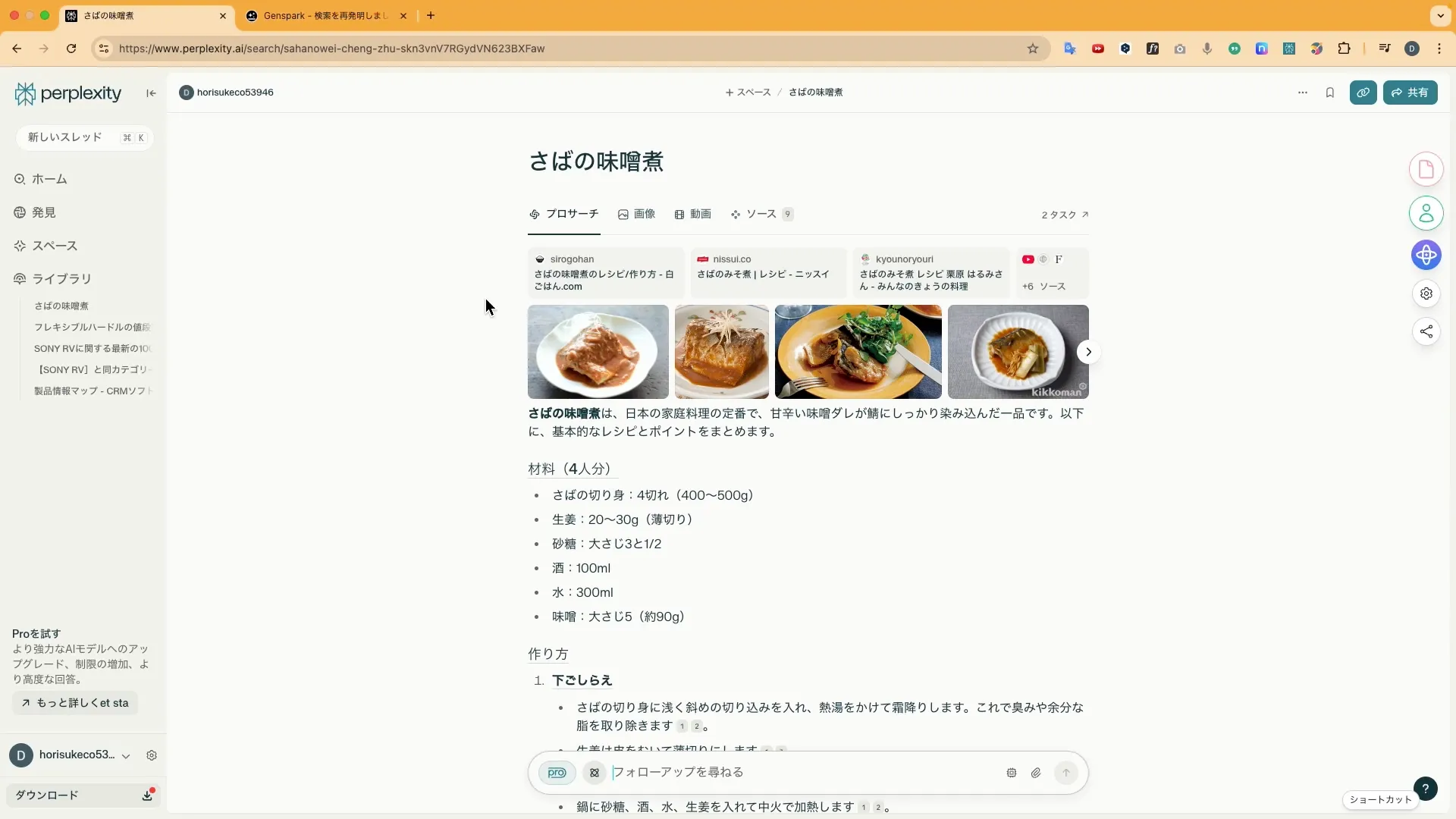Open the three-dot options menu
Image resolution: width=1456 pixels, height=819 pixels.
(1302, 93)
